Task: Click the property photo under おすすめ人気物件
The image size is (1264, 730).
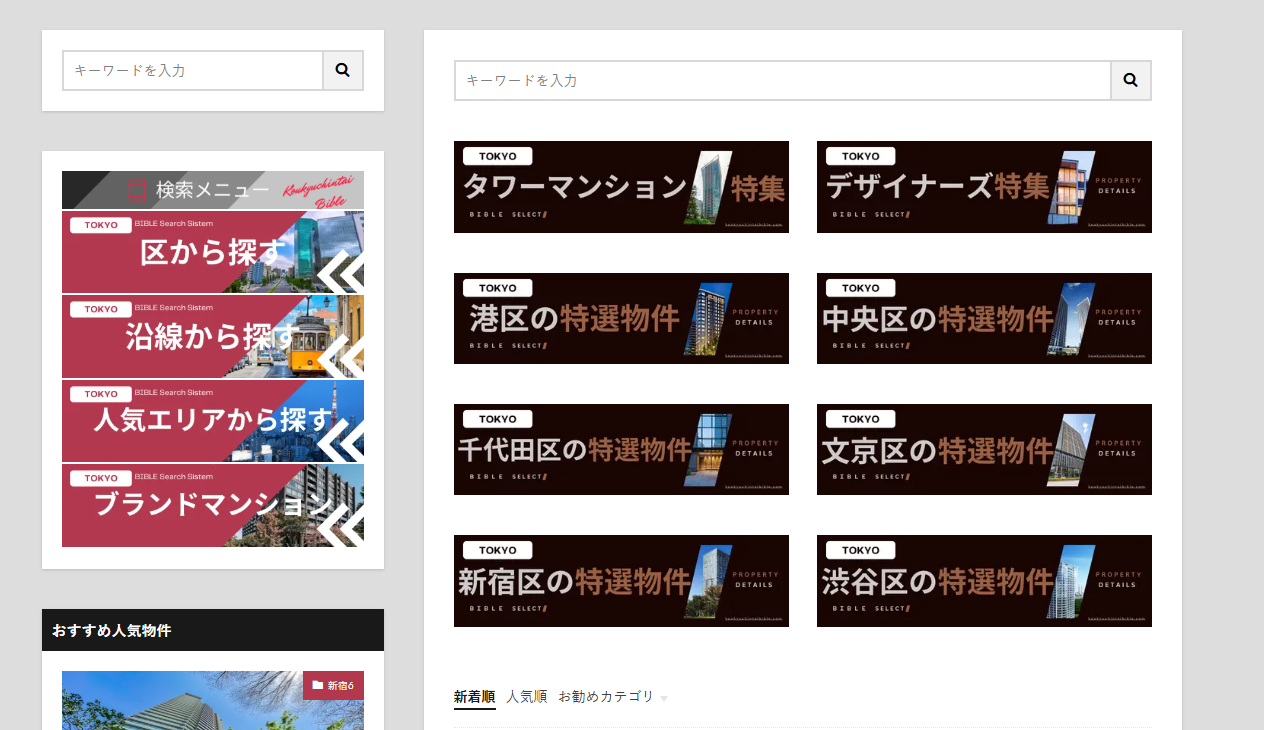Action: click(x=180, y=710)
